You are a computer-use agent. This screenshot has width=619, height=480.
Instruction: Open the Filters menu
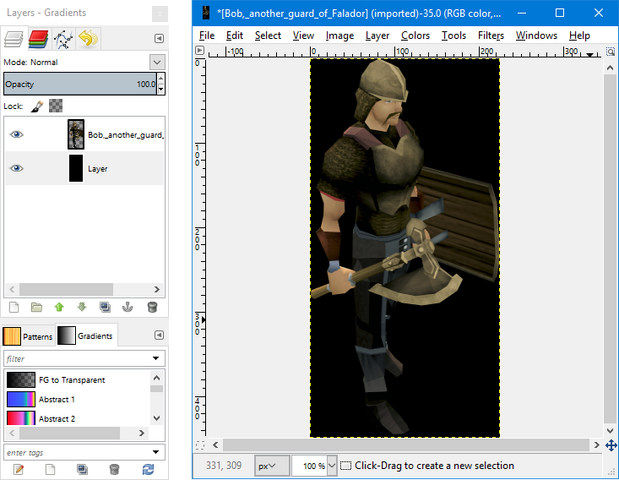491,36
